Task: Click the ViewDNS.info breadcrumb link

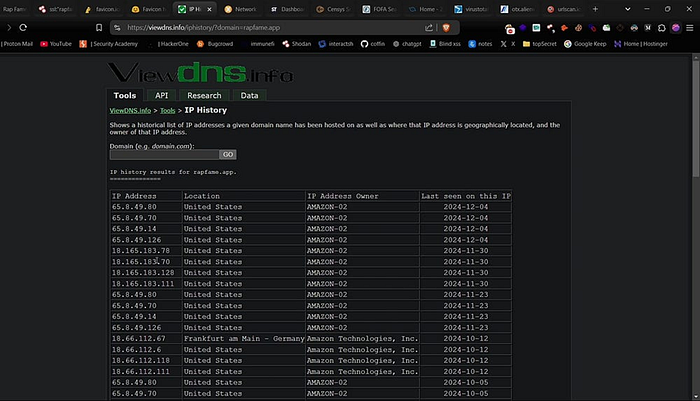Action: (x=130, y=110)
